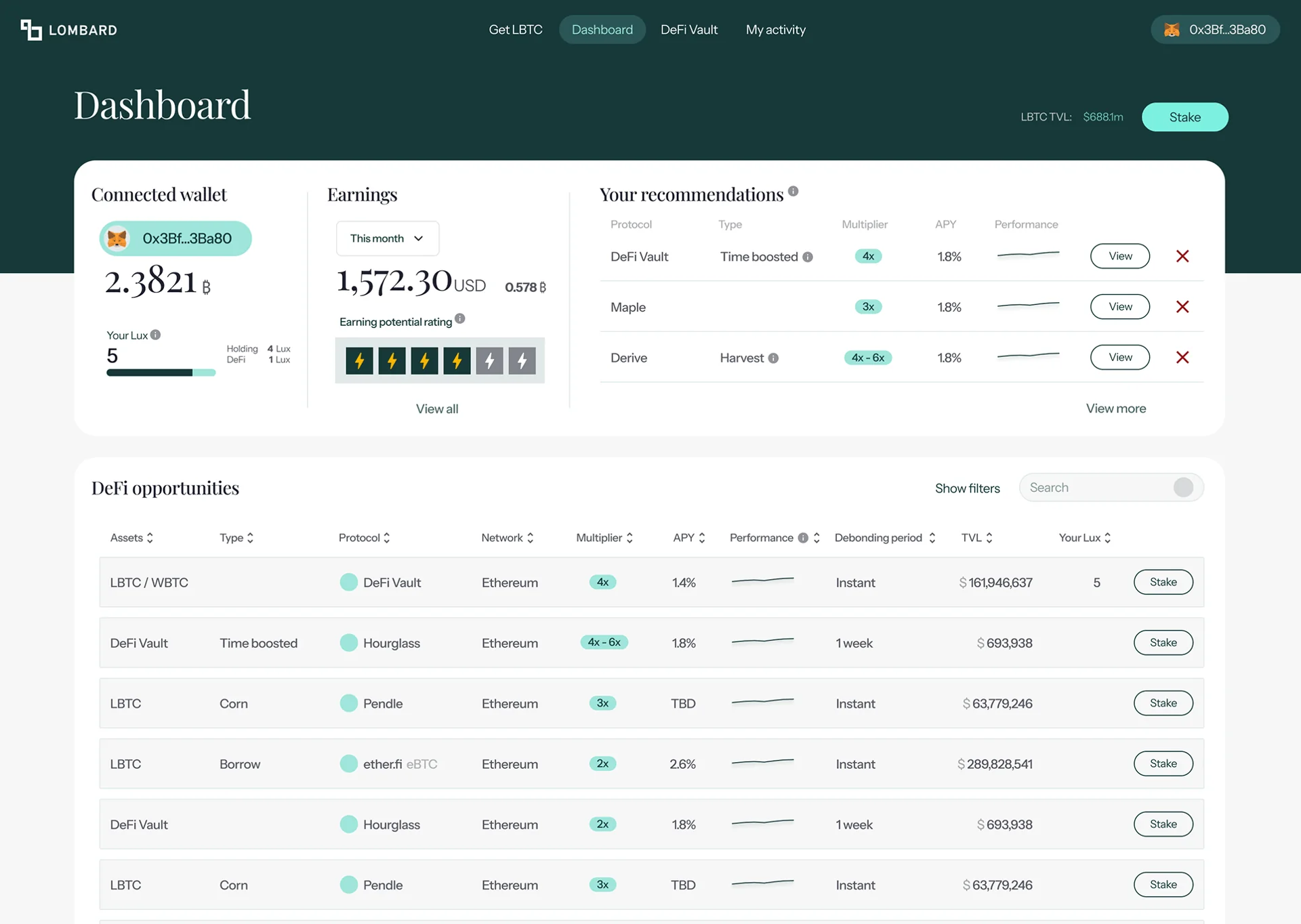Click info icon beside Earning potential rating

click(x=459, y=318)
